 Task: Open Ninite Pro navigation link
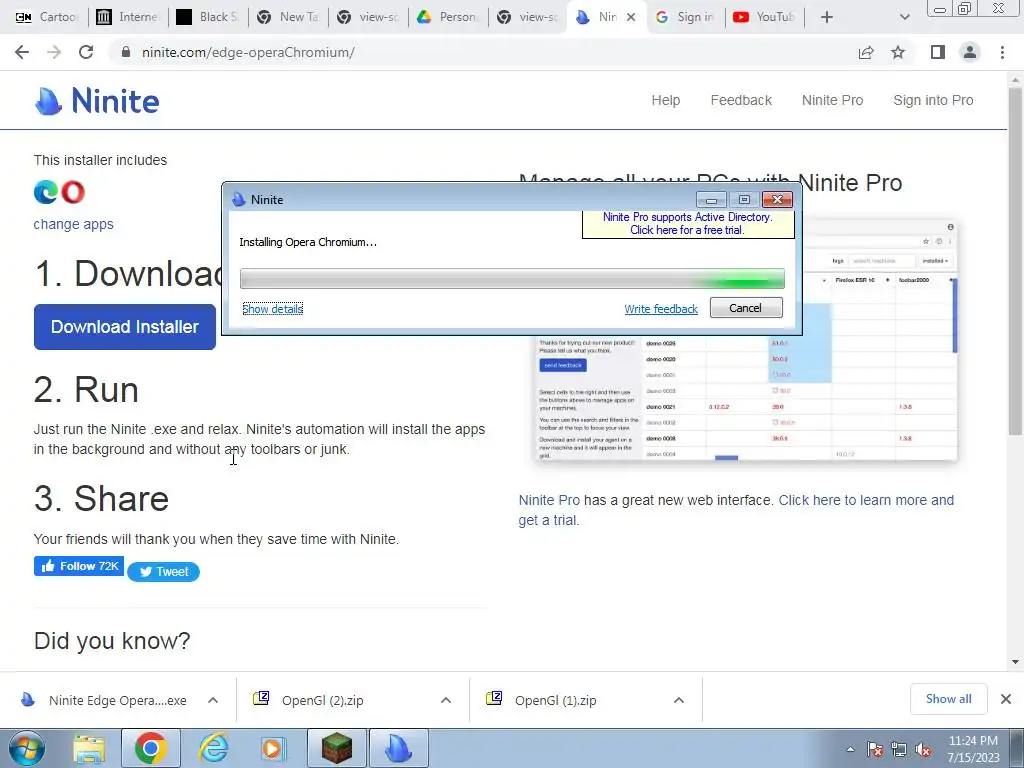[833, 100]
